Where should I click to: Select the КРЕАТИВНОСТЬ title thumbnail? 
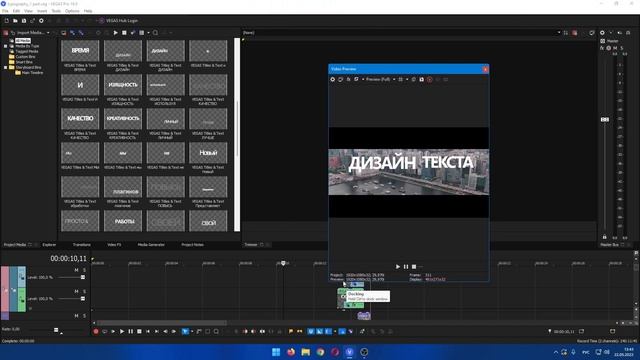click(123, 118)
